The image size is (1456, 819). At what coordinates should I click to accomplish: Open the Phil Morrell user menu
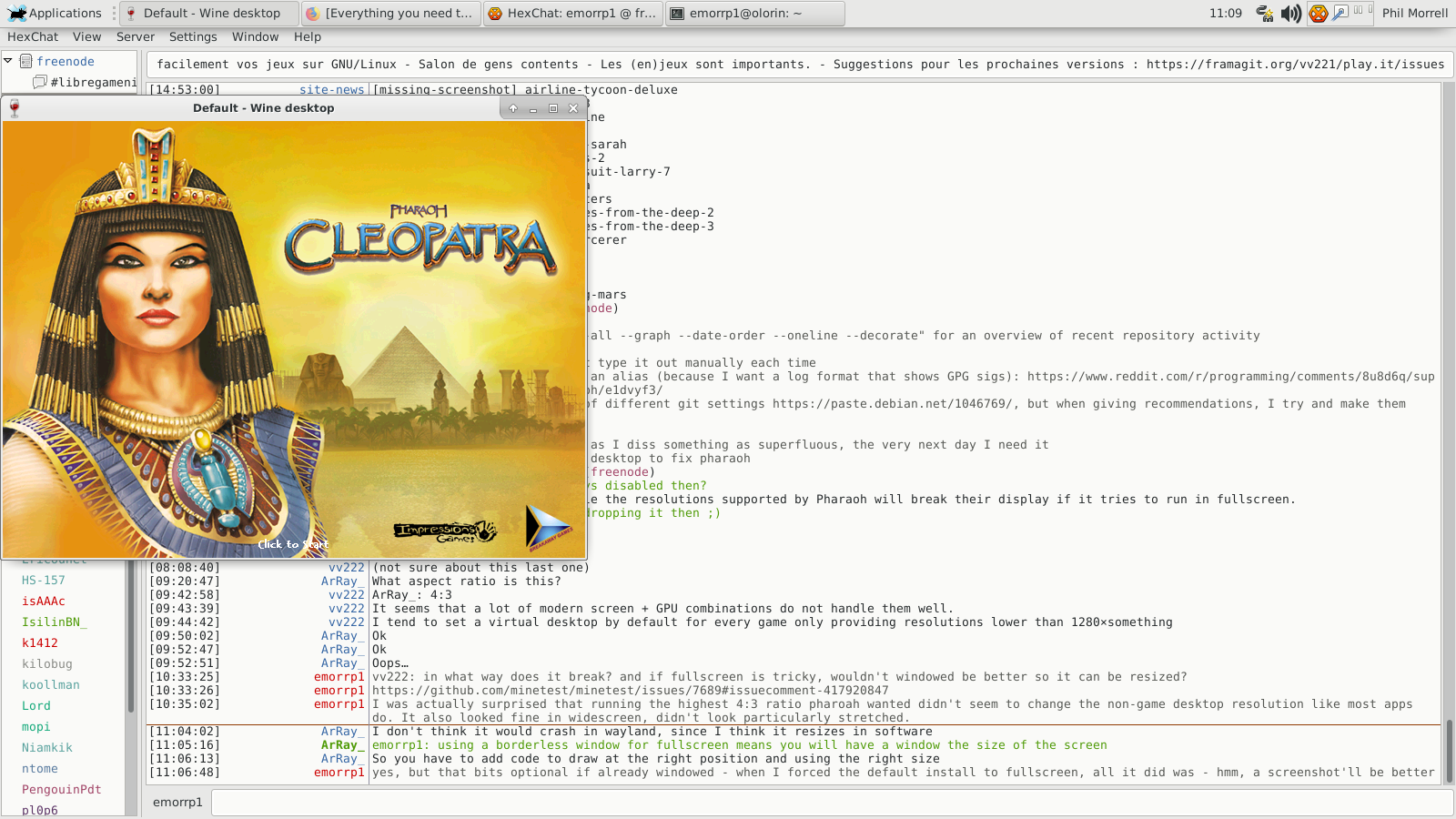click(1415, 13)
